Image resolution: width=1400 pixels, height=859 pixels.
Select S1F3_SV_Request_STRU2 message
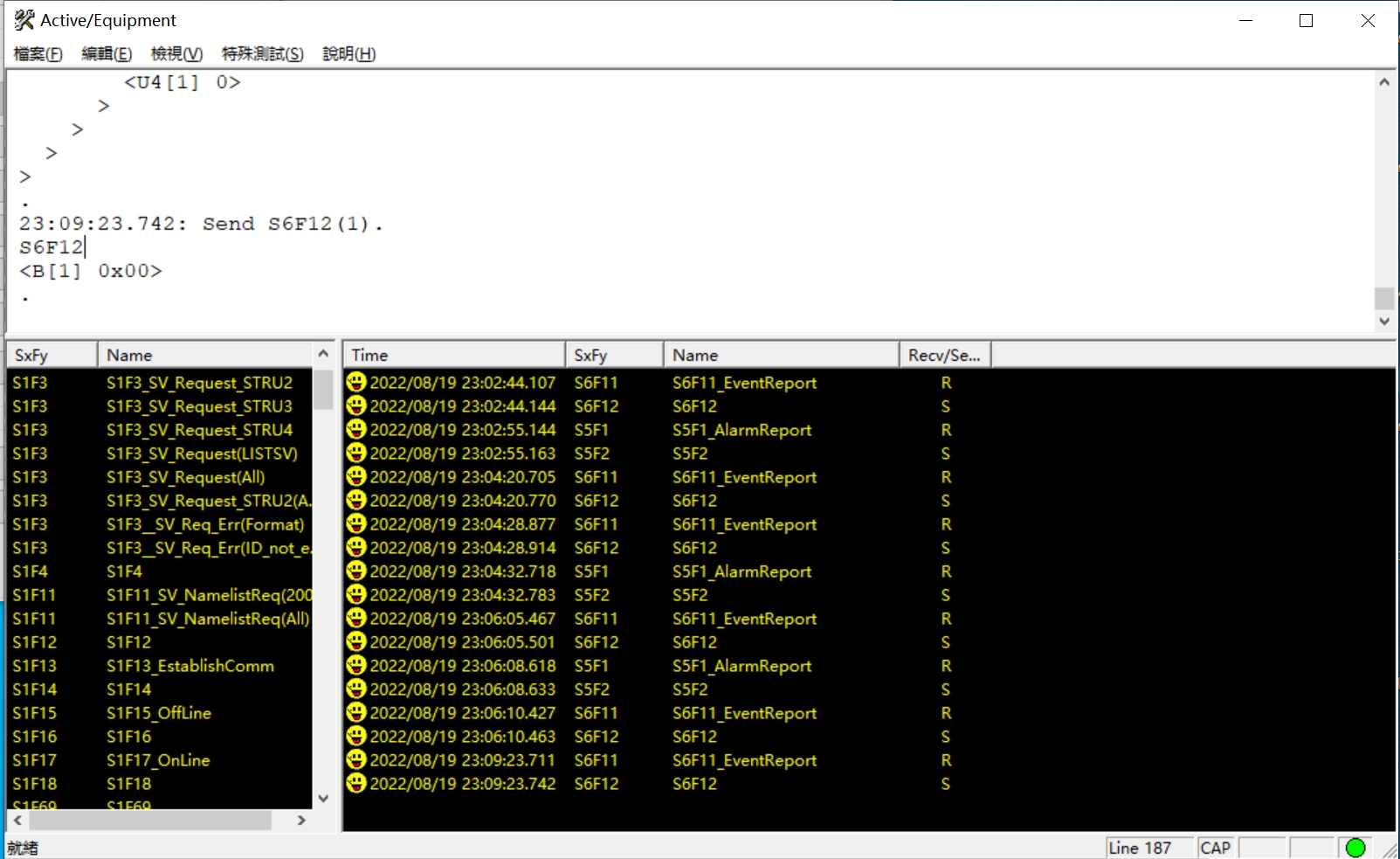[160, 382]
